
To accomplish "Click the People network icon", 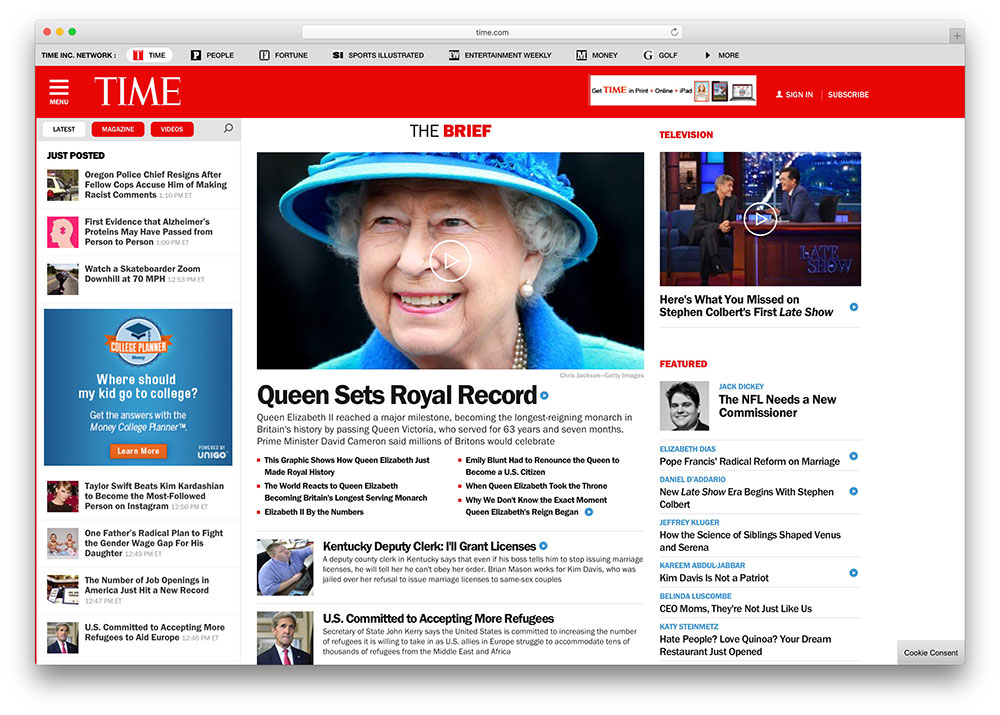I will tap(196, 55).
